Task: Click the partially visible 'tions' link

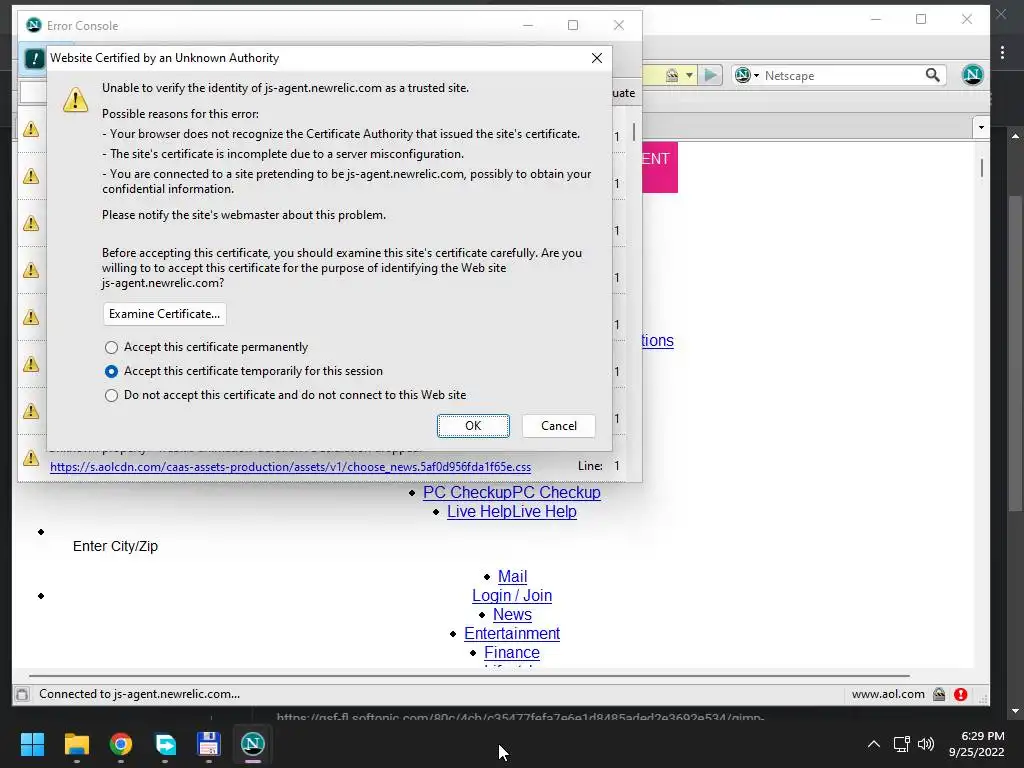Action: coord(657,340)
